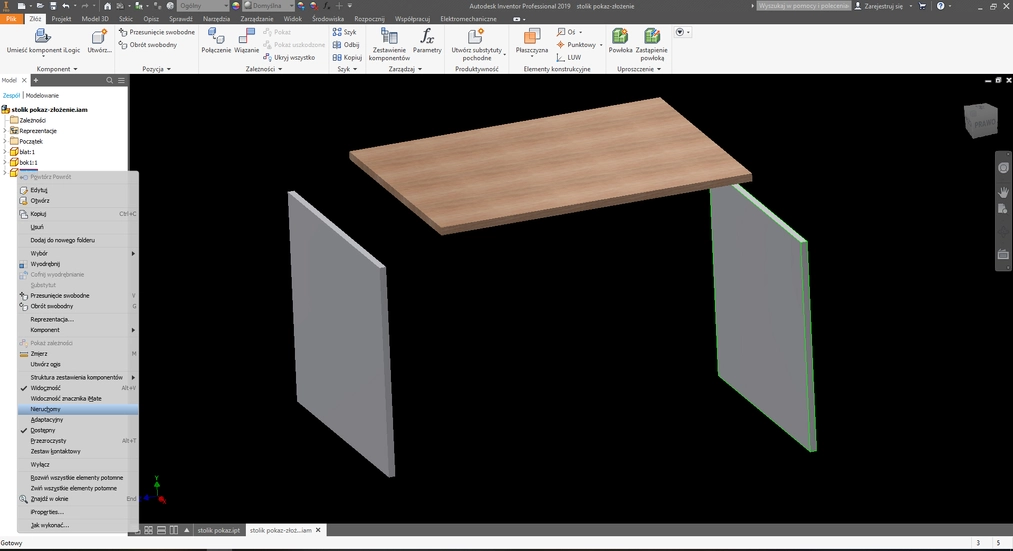Viewport: 1013px width, 551px height.
Task: Click the Home view icon in top toolbar
Action: pyautogui.click(x=108, y=6)
